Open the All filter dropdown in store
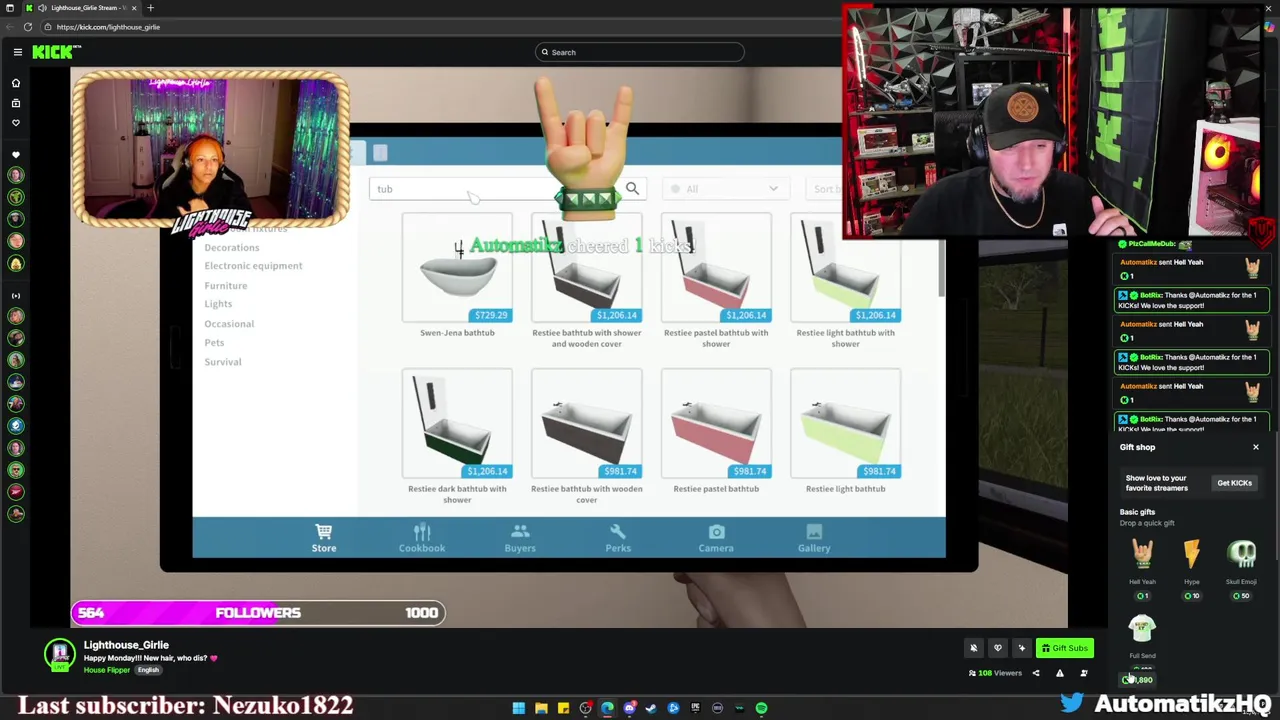The height and width of the screenshot is (720, 1280). [x=725, y=189]
